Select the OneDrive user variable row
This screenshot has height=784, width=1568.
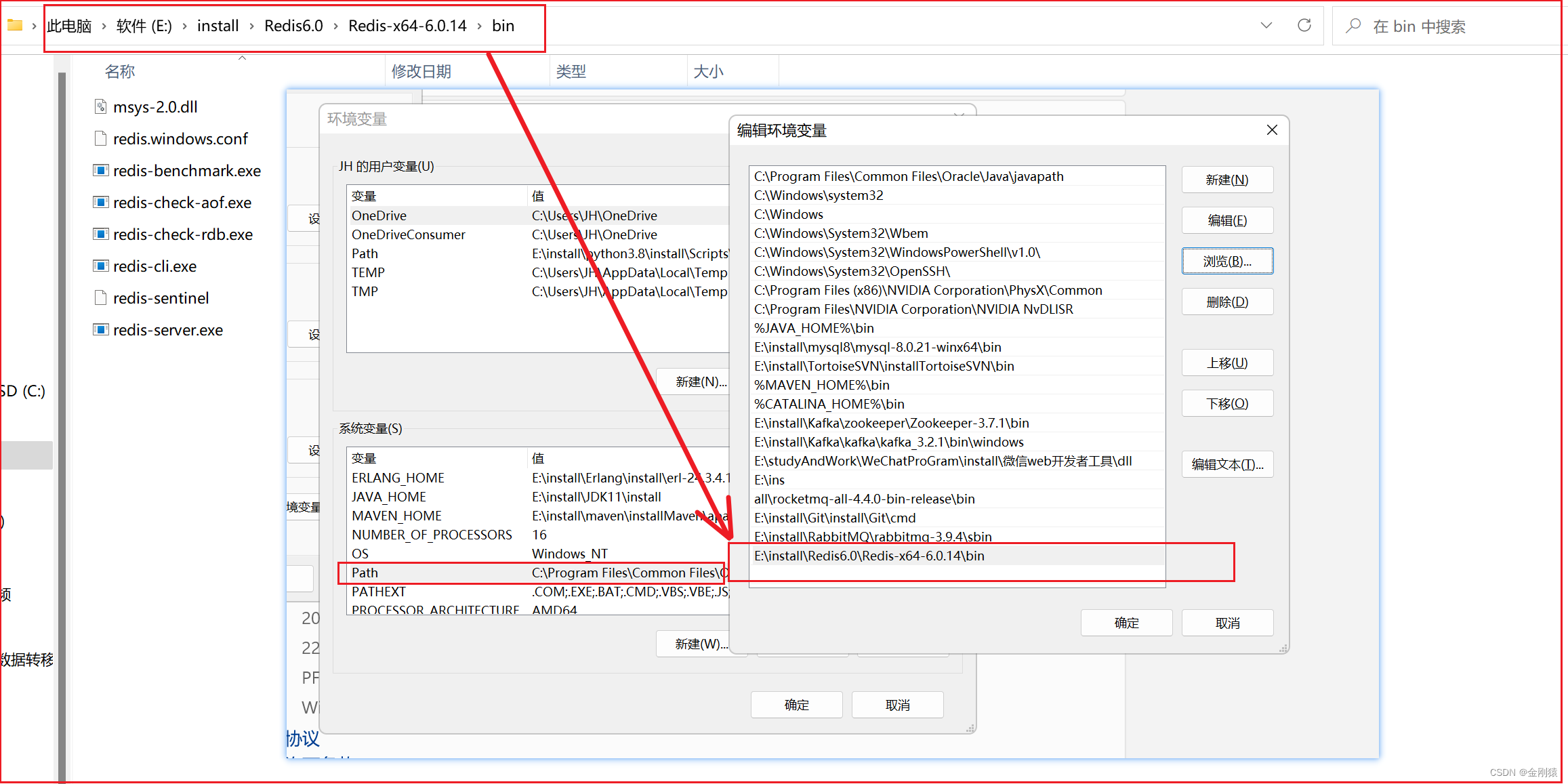coord(539,215)
